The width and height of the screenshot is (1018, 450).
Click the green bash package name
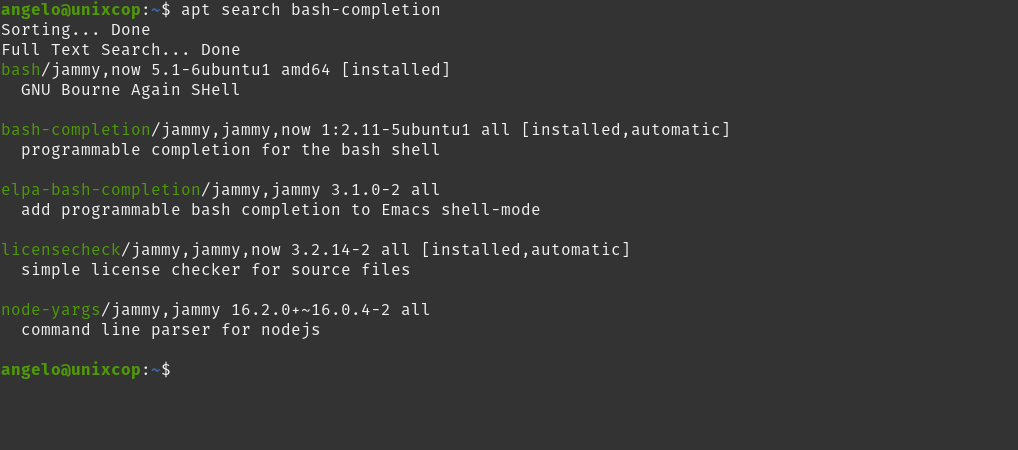click(x=21, y=69)
